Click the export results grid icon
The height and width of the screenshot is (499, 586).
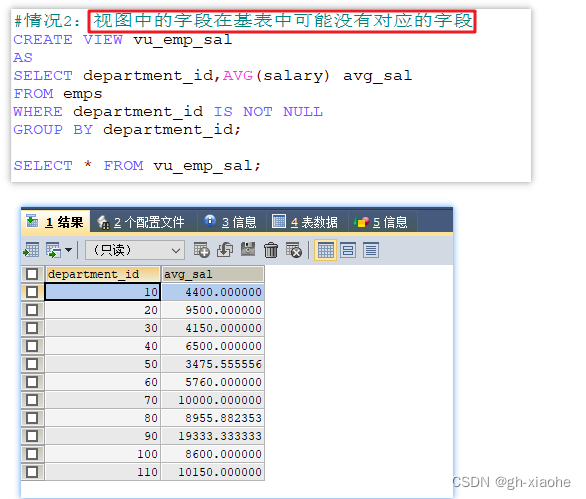(x=31, y=250)
